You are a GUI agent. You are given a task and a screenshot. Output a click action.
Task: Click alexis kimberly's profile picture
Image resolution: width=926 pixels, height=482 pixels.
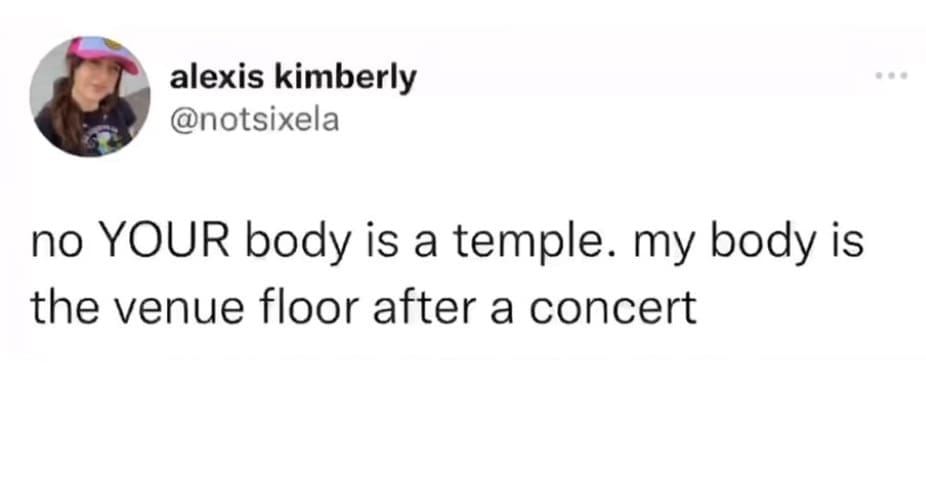click(x=90, y=97)
